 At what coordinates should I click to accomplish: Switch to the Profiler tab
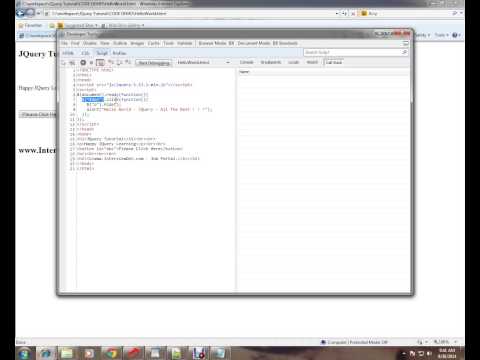tap(119, 53)
